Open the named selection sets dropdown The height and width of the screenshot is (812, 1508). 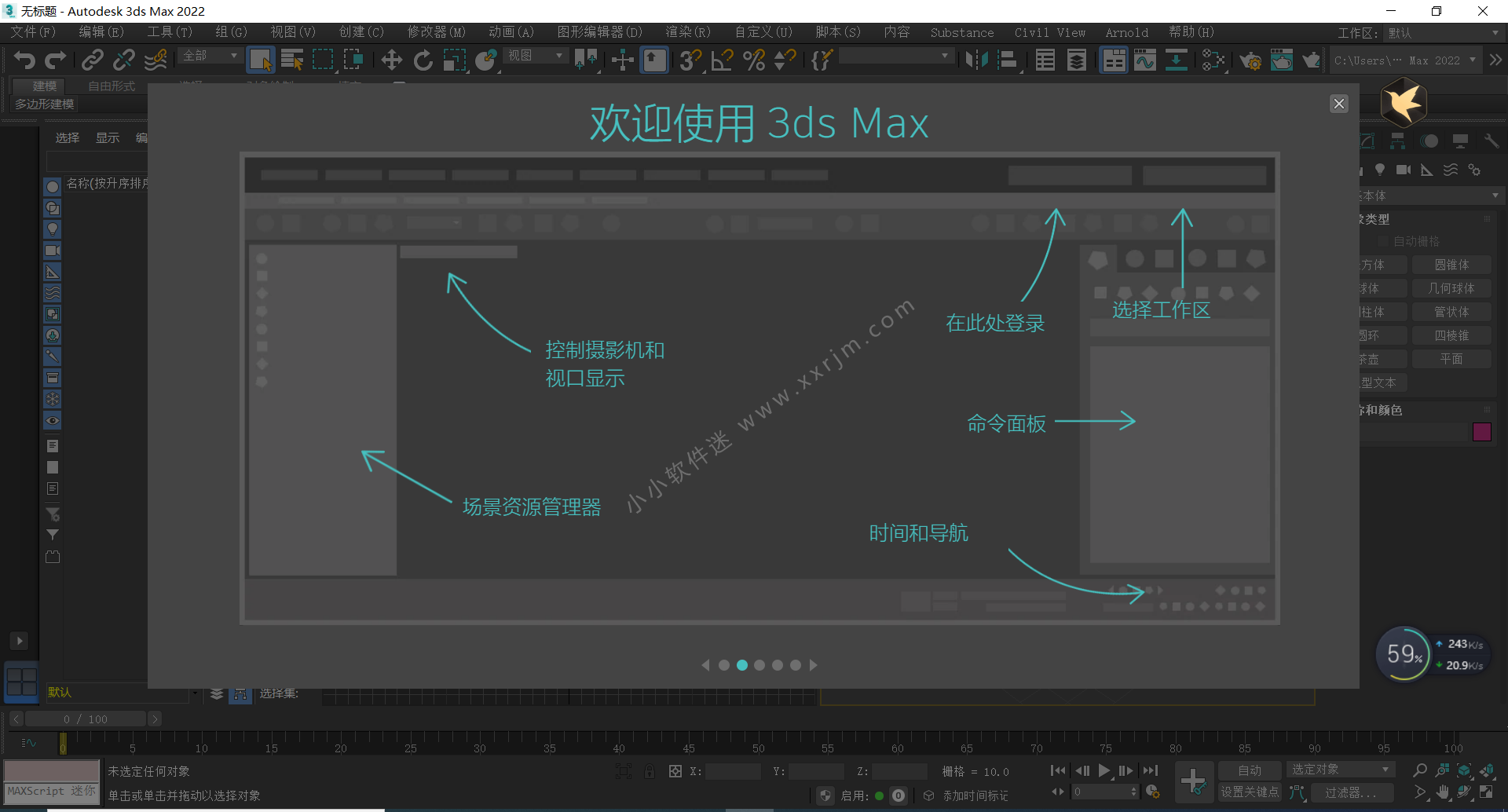tap(895, 56)
